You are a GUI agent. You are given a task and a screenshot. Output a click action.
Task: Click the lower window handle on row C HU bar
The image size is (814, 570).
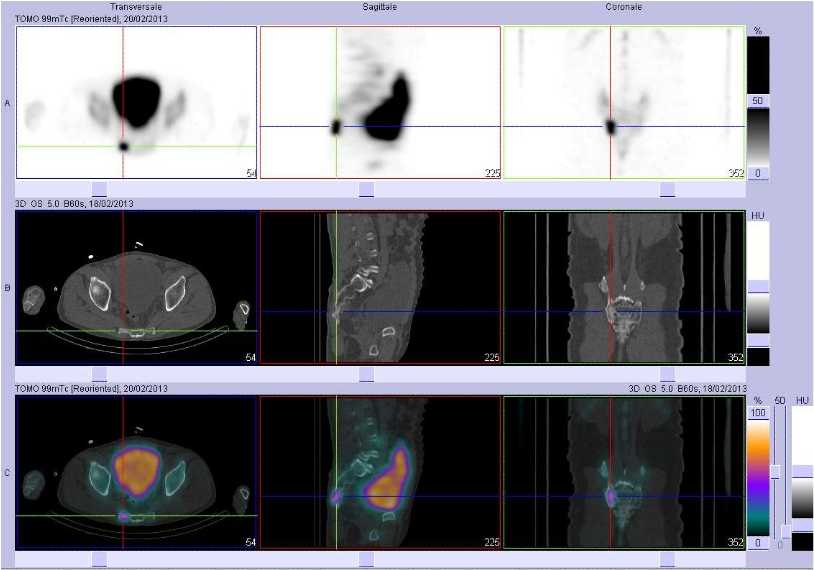tap(803, 525)
